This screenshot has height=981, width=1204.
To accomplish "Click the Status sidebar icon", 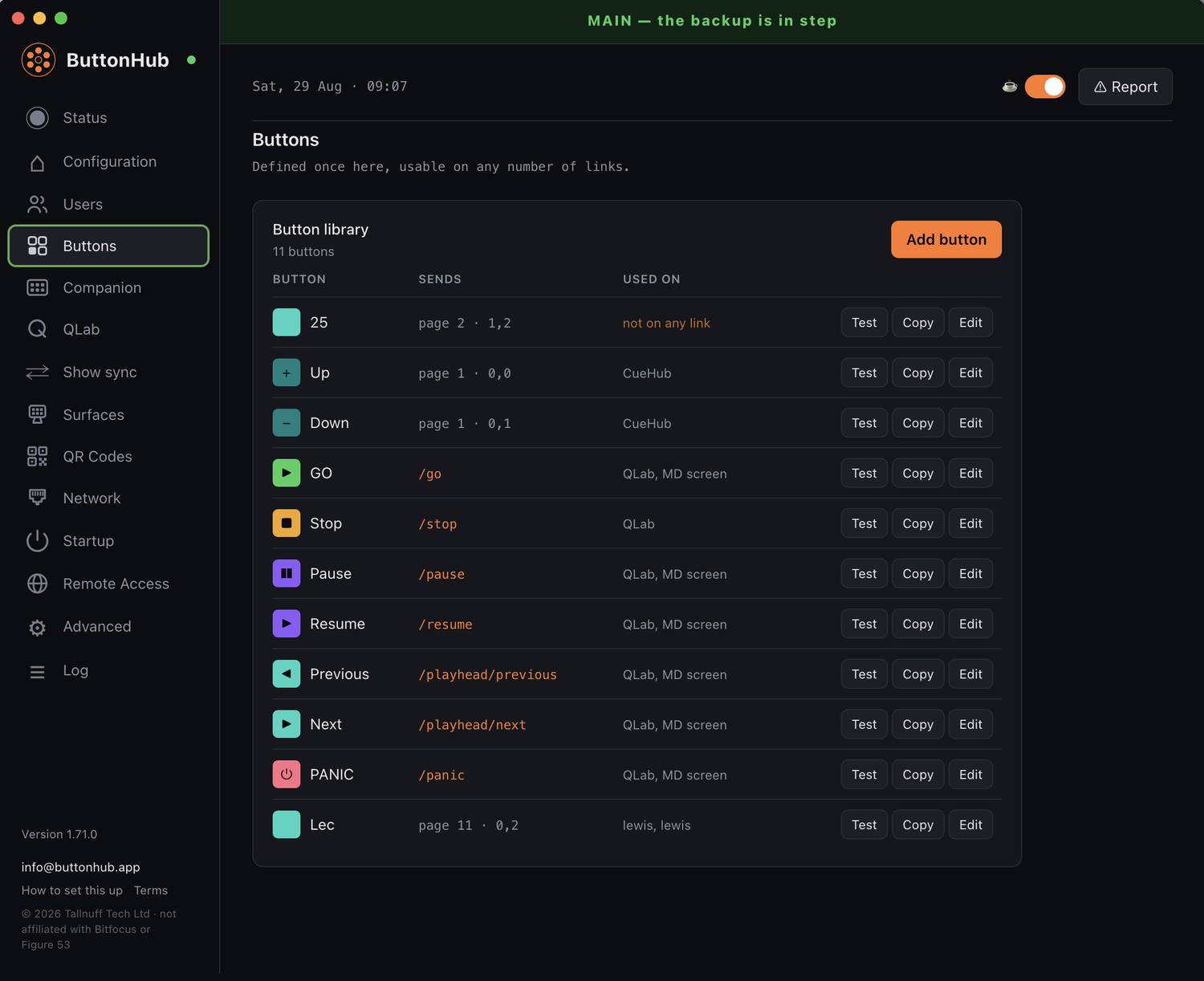I will (x=38, y=118).
